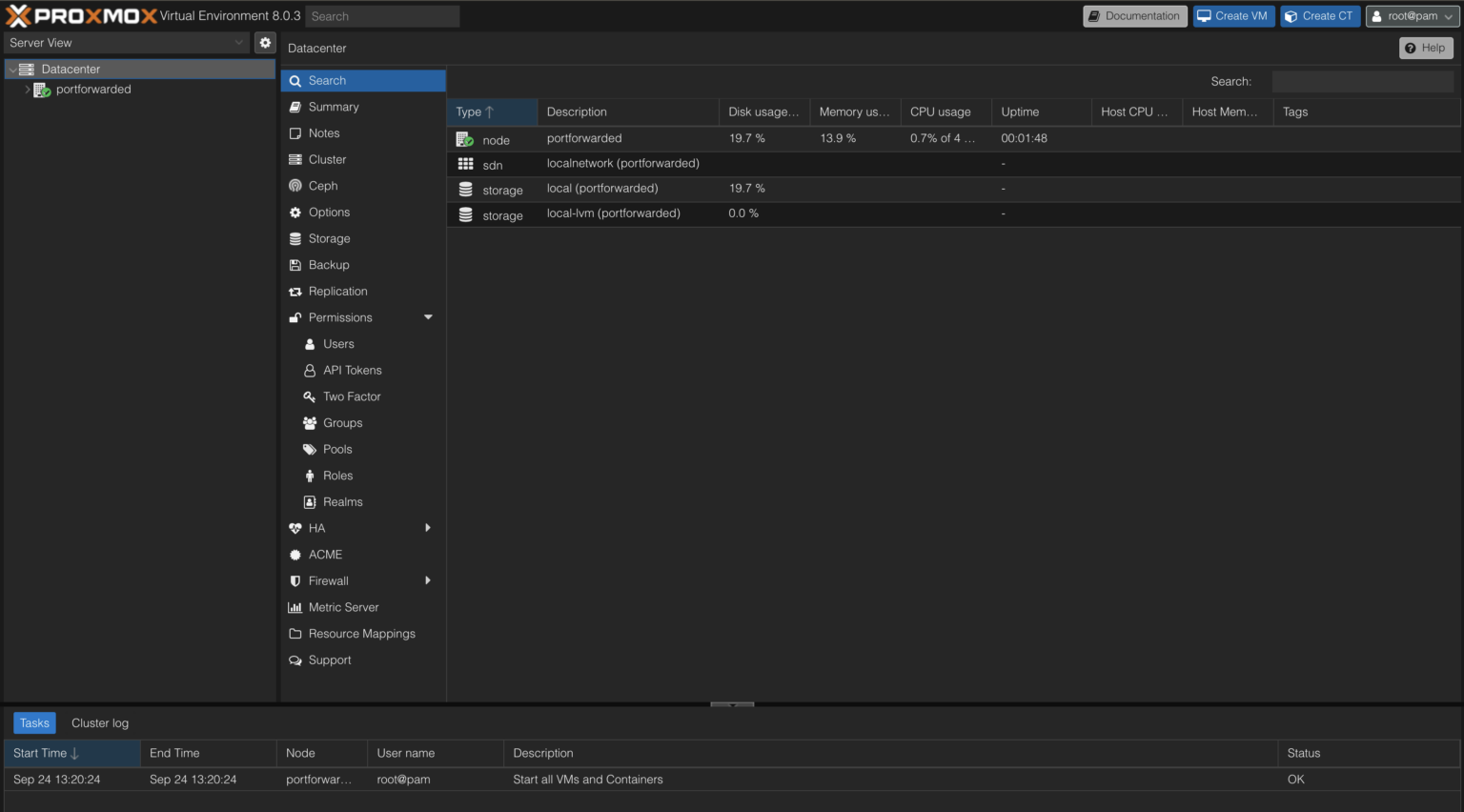Expand the portforwarded node in the tree
The image size is (1464, 812).
[x=27, y=89]
